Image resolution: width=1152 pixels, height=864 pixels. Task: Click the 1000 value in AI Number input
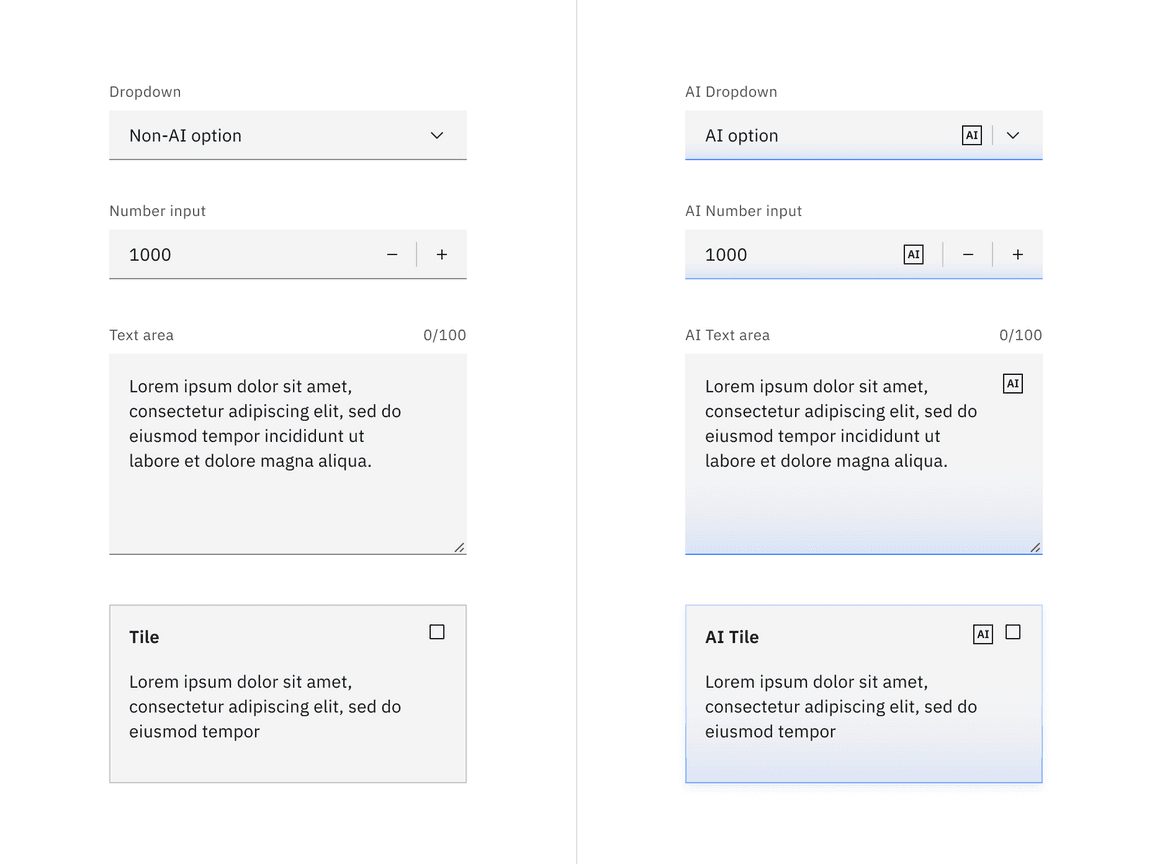pos(726,255)
